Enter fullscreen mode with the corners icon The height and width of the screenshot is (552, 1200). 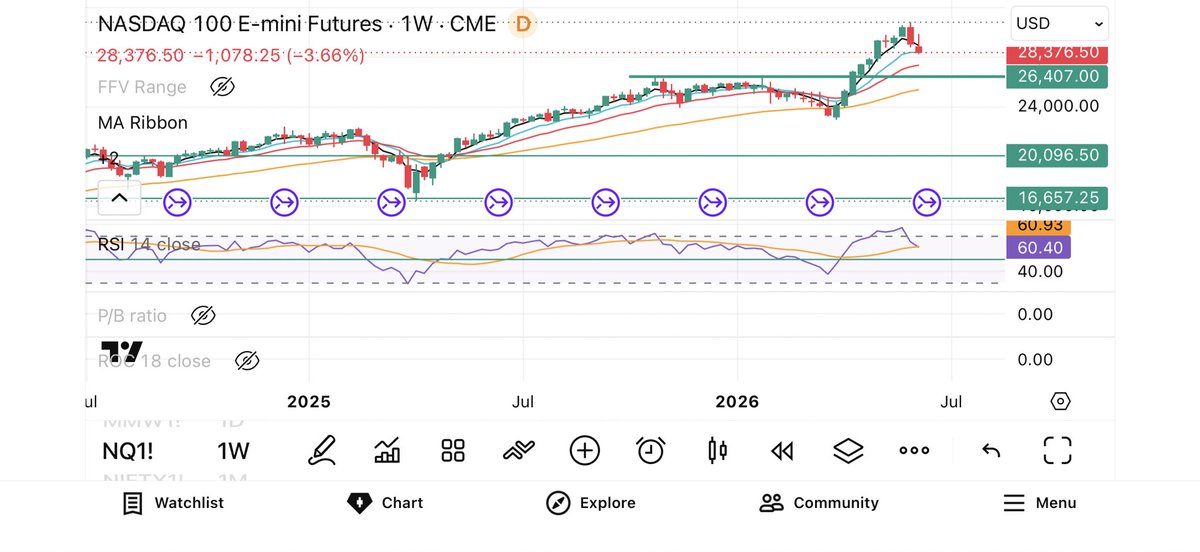[1057, 450]
